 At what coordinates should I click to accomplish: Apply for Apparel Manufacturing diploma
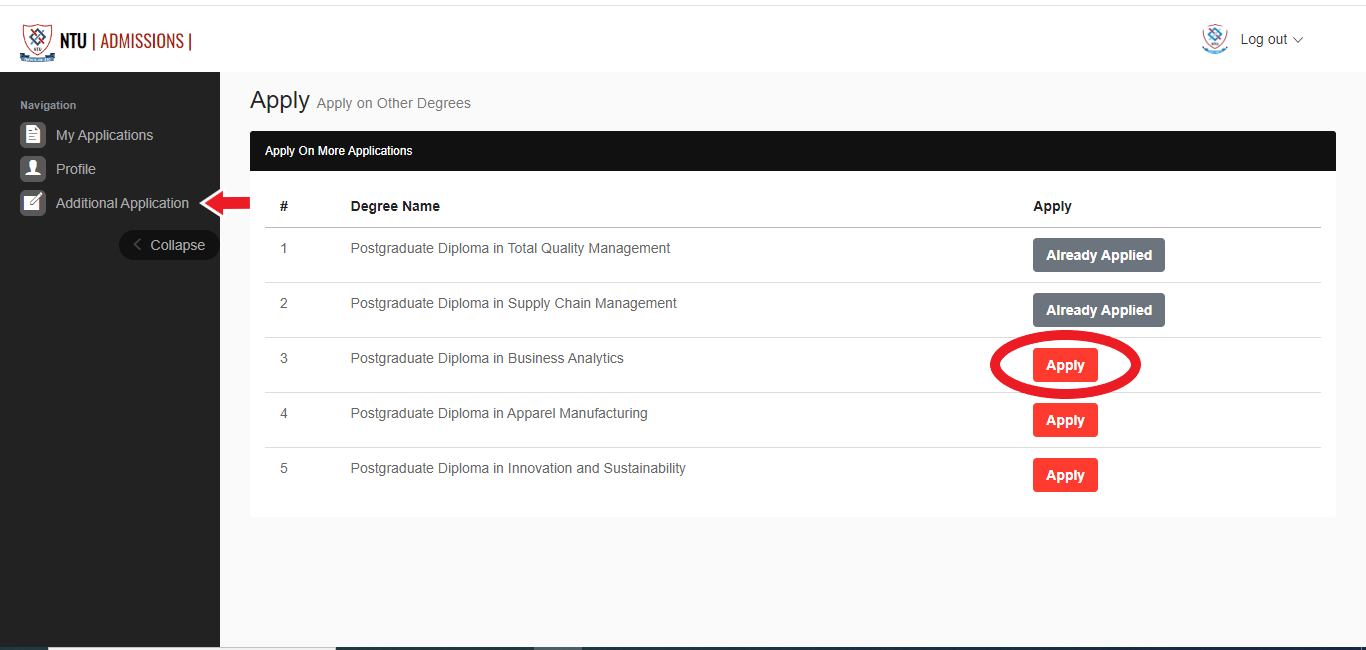pyautogui.click(x=1065, y=420)
